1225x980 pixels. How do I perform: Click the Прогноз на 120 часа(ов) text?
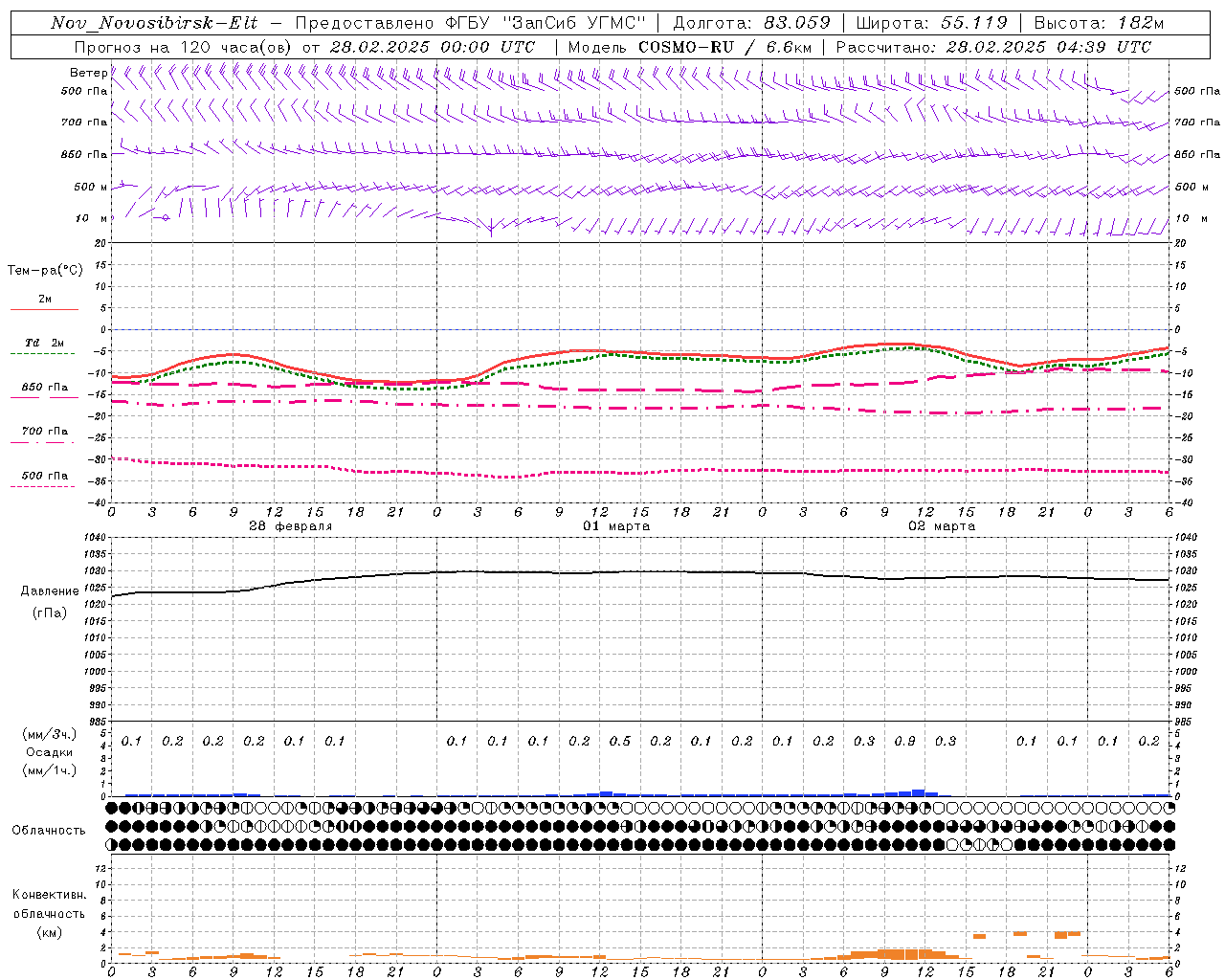point(184,47)
